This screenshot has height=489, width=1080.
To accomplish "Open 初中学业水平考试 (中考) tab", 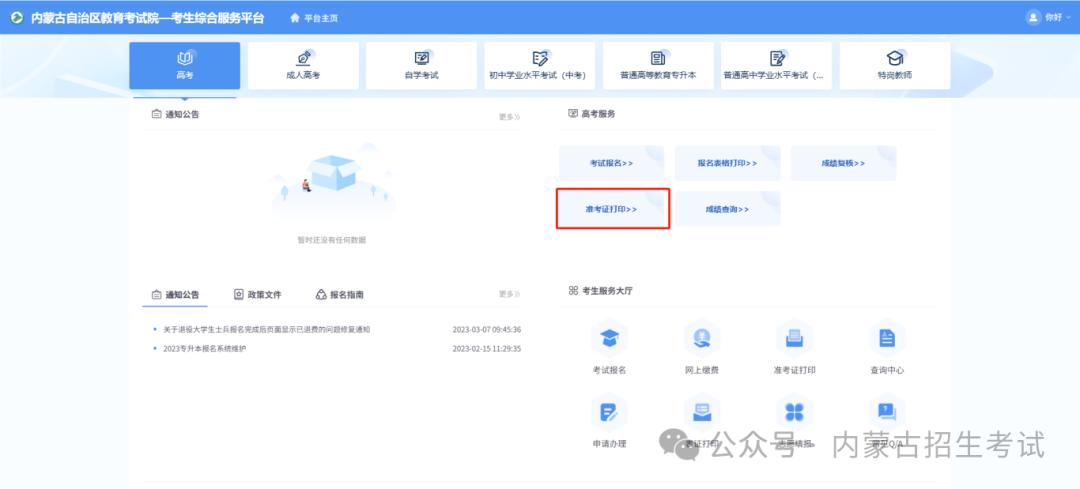I will pyautogui.click(x=539, y=65).
